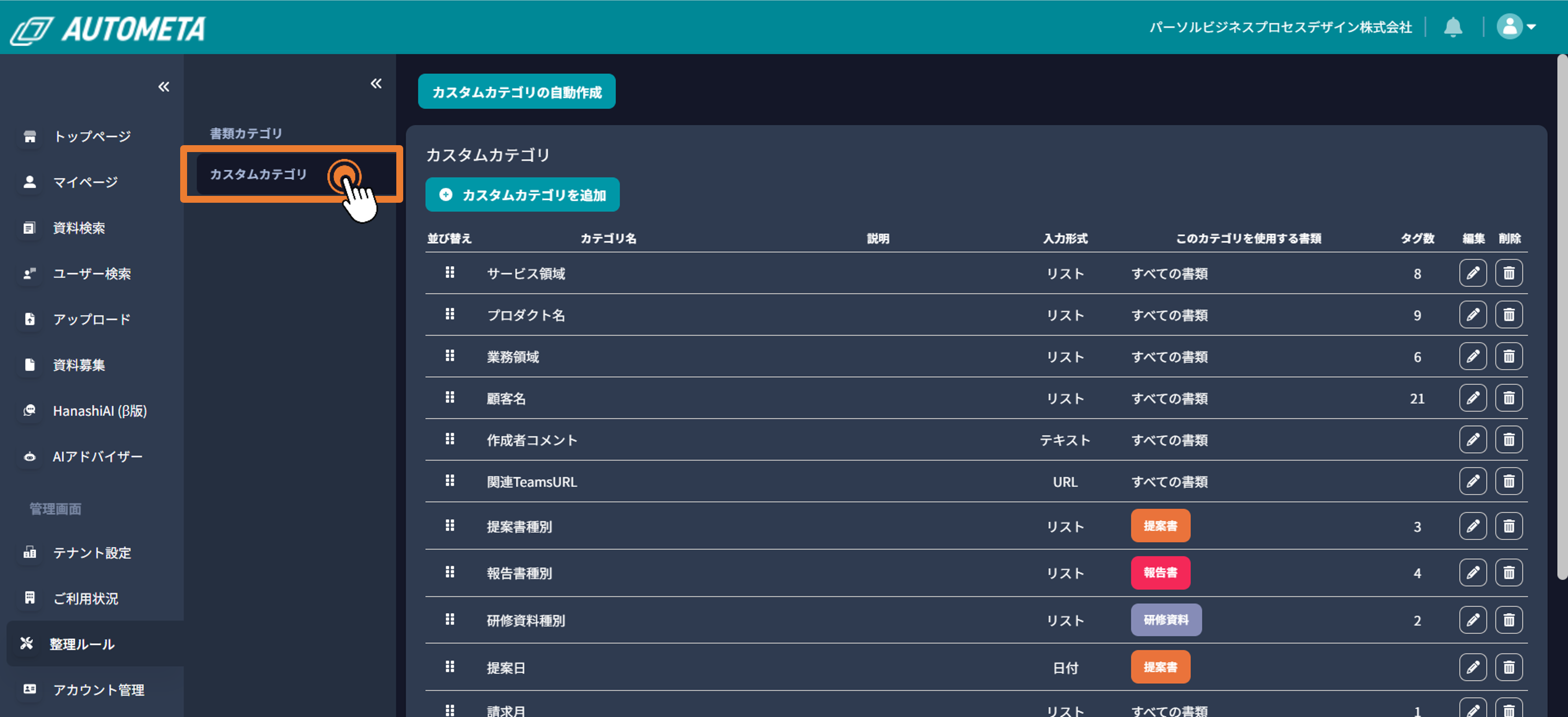Open アカウント管理 in the sidebar
Screen dimensions: 1568x717
[x=98, y=689]
